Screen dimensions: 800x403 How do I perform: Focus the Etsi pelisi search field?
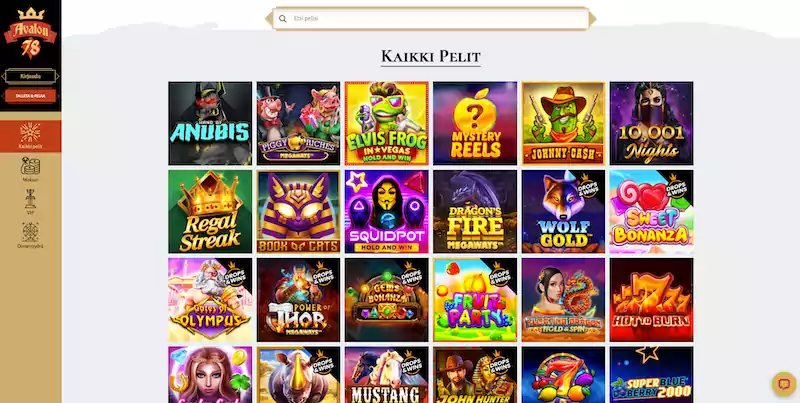(431, 19)
